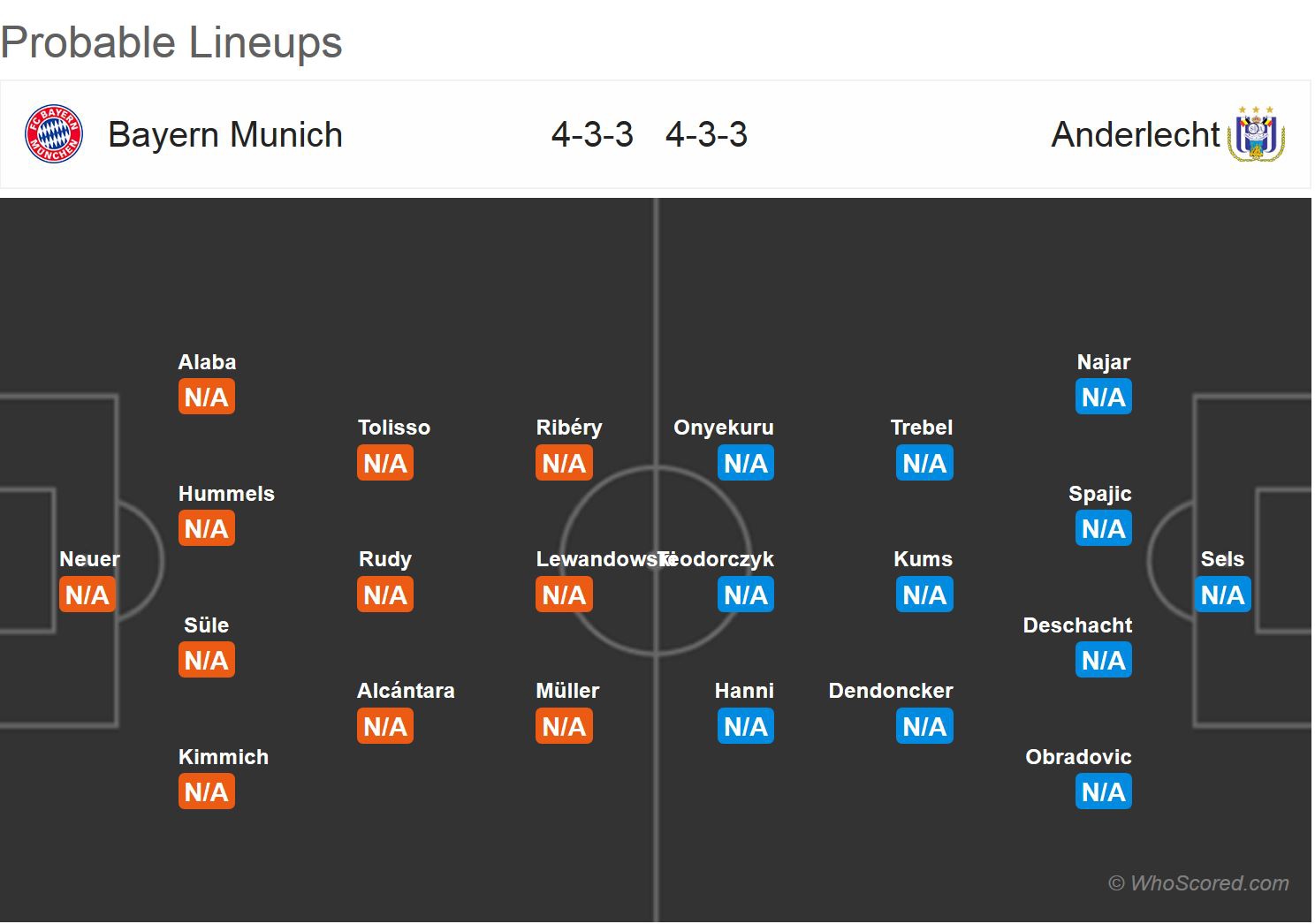1315x924 pixels.
Task: Click Obradovic's N/A rating badge
Action: tap(1103, 791)
